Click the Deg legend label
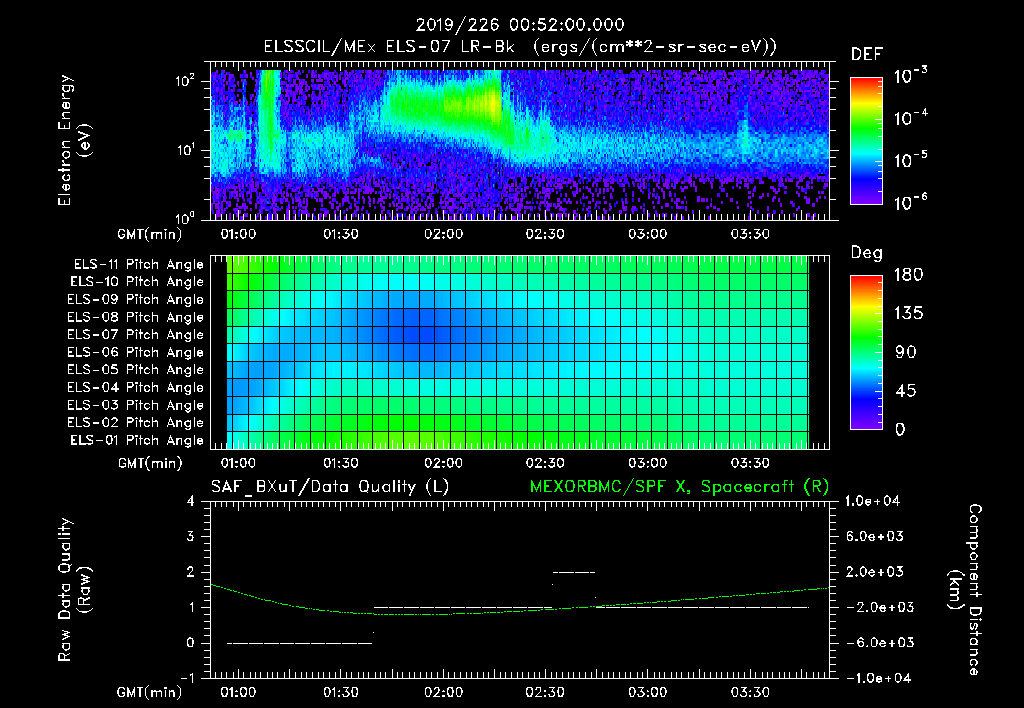This screenshot has width=1024, height=708. coord(867,253)
